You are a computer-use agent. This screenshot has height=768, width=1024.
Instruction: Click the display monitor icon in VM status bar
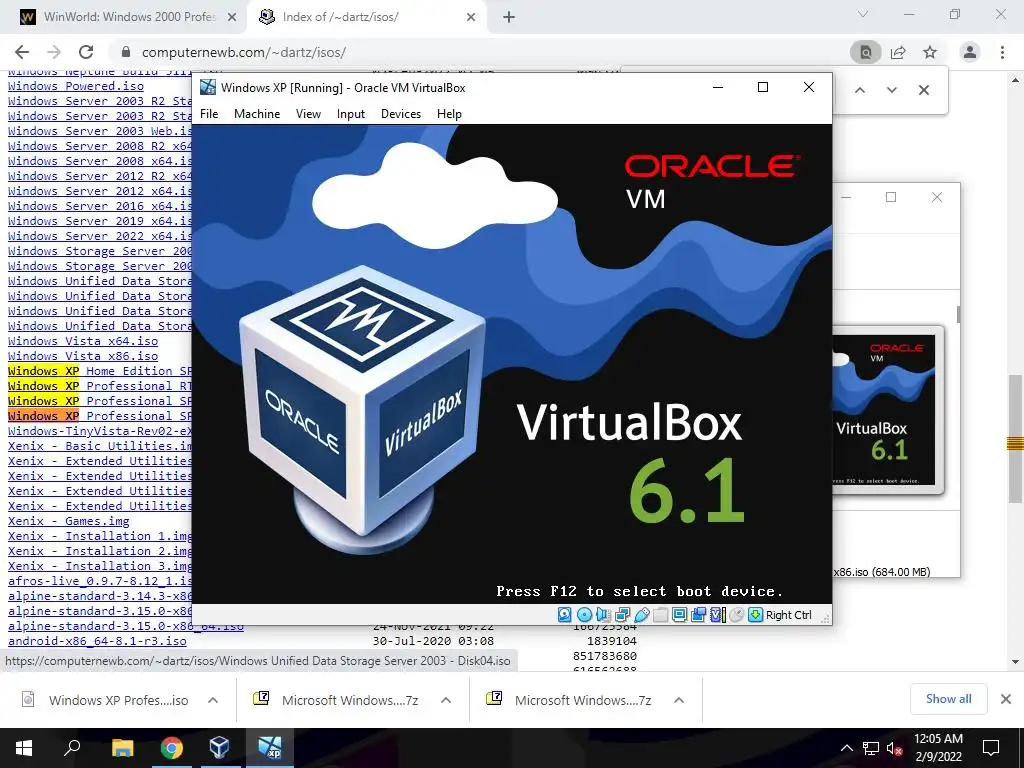click(679, 615)
